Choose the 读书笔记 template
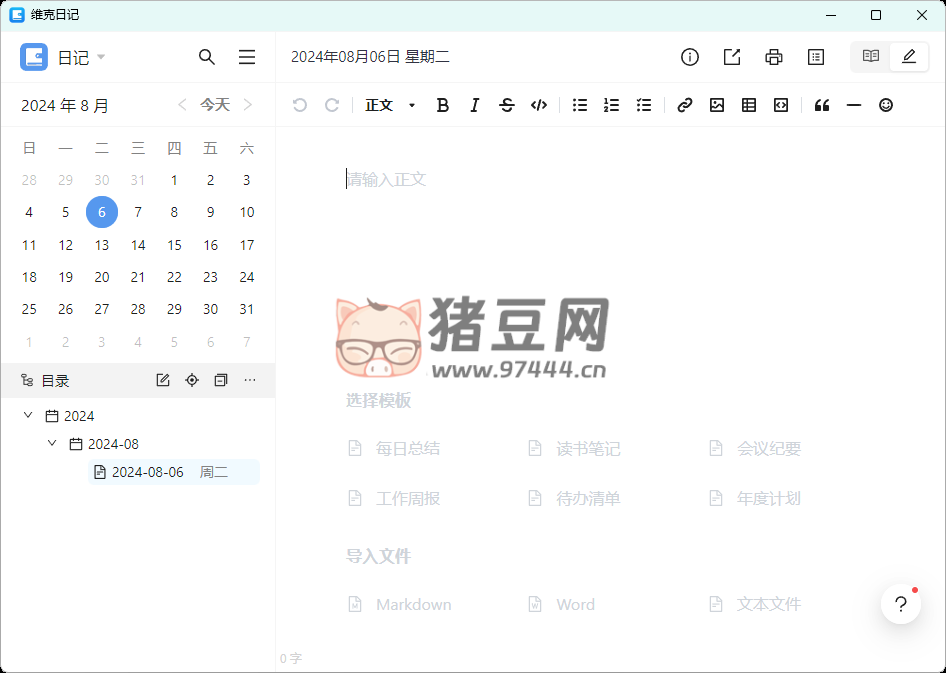 (x=574, y=449)
